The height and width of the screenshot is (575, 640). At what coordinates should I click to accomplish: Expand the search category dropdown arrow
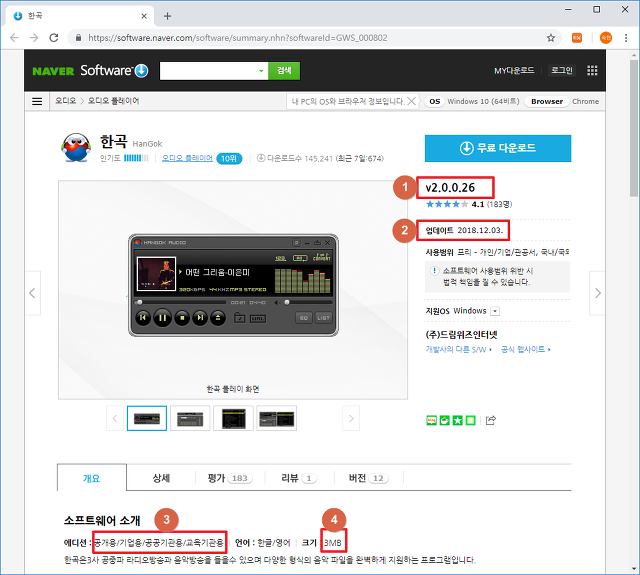261,71
